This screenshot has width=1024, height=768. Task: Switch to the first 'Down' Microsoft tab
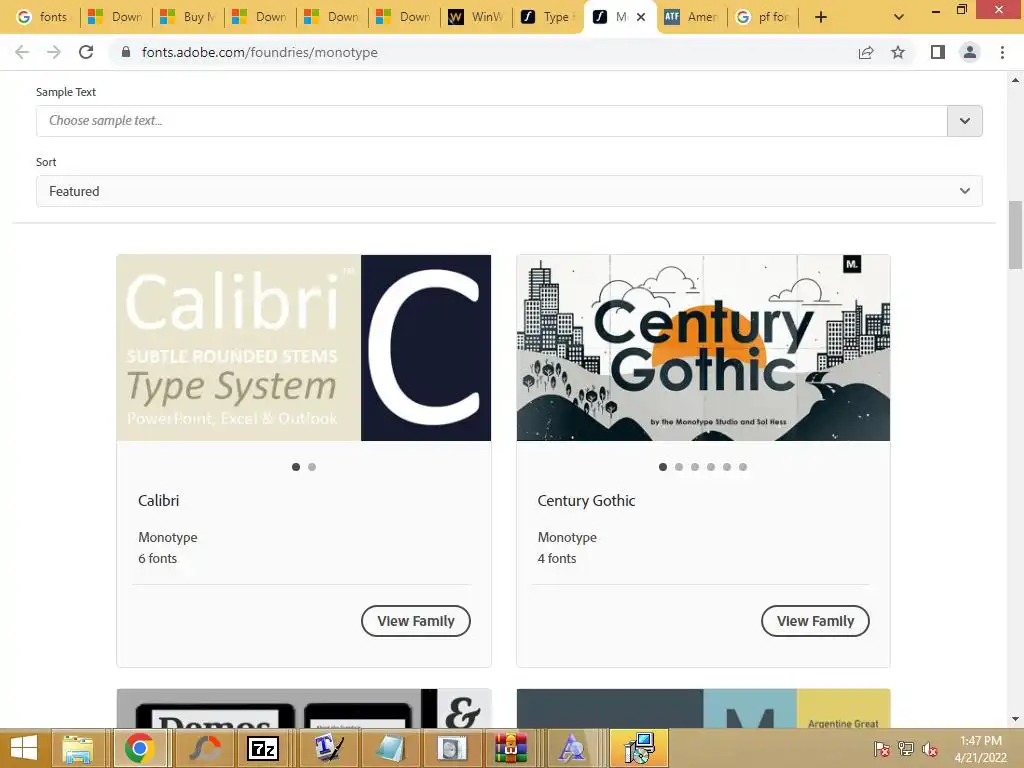pyautogui.click(x=116, y=17)
